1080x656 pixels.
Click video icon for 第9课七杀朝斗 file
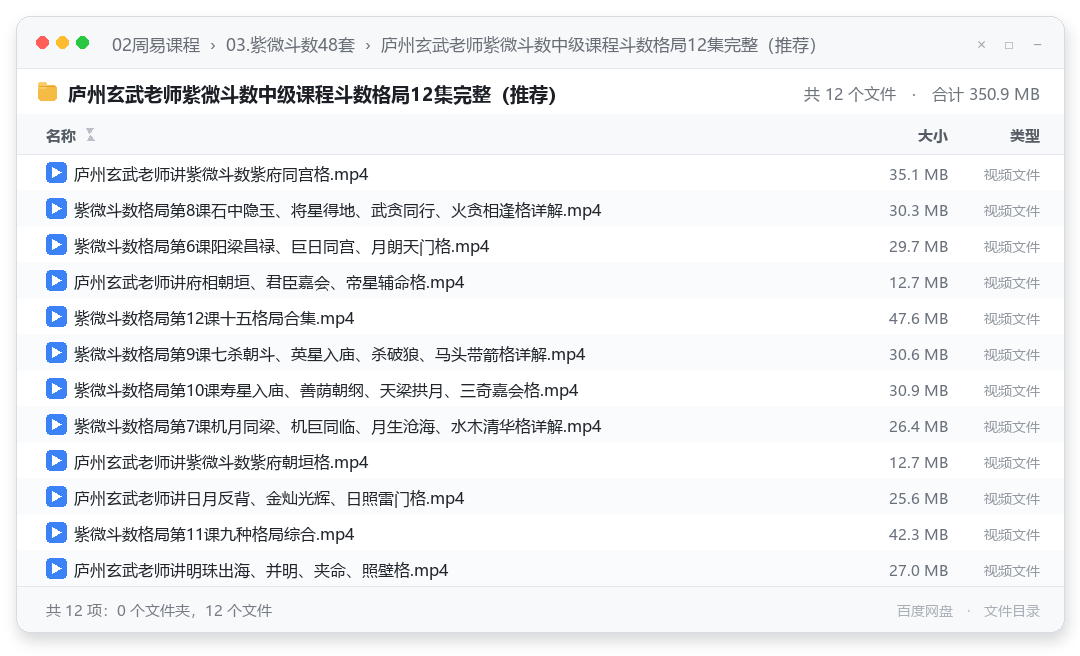point(56,353)
